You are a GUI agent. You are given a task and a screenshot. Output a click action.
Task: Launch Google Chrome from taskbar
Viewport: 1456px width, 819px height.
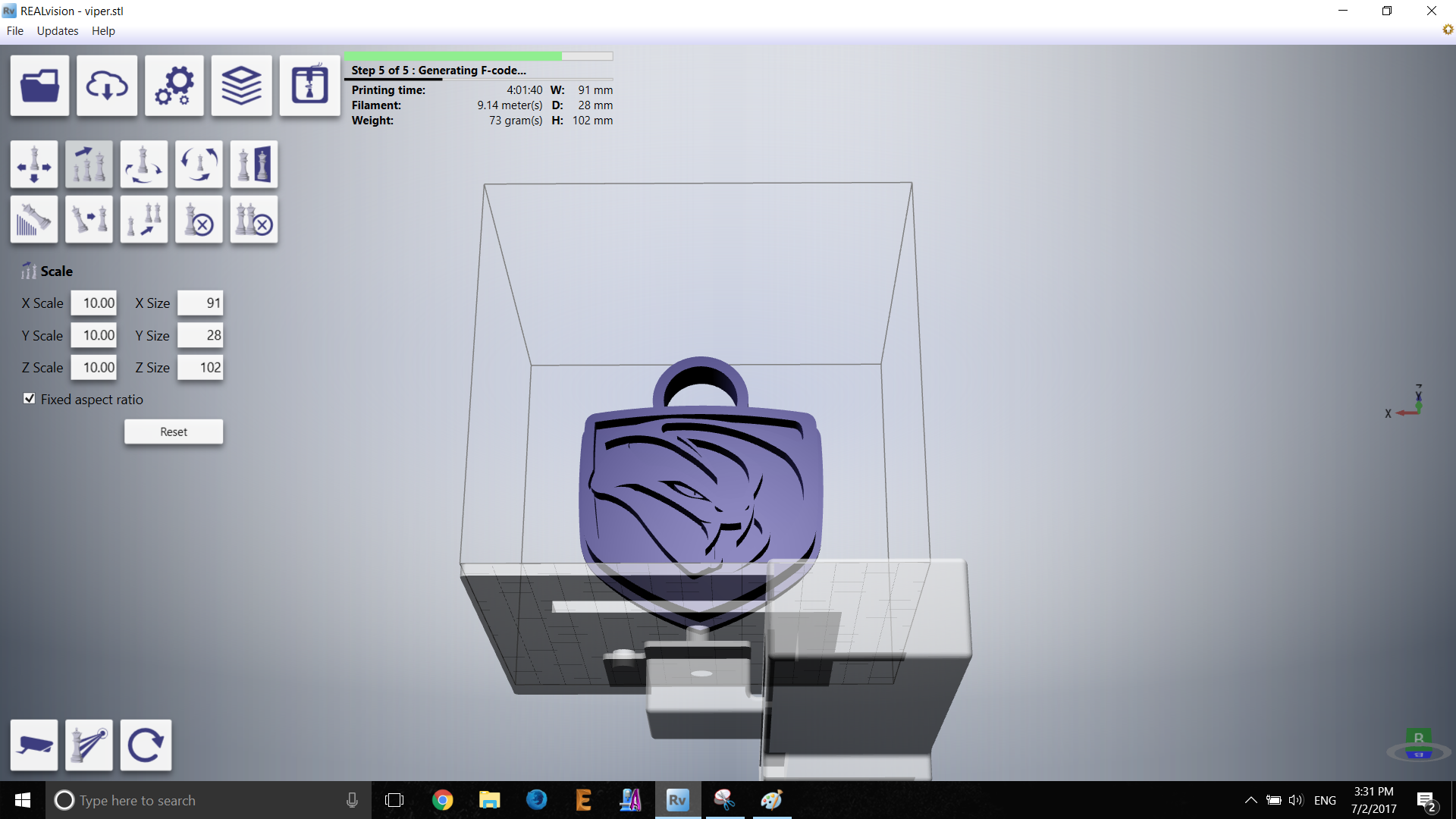442,800
